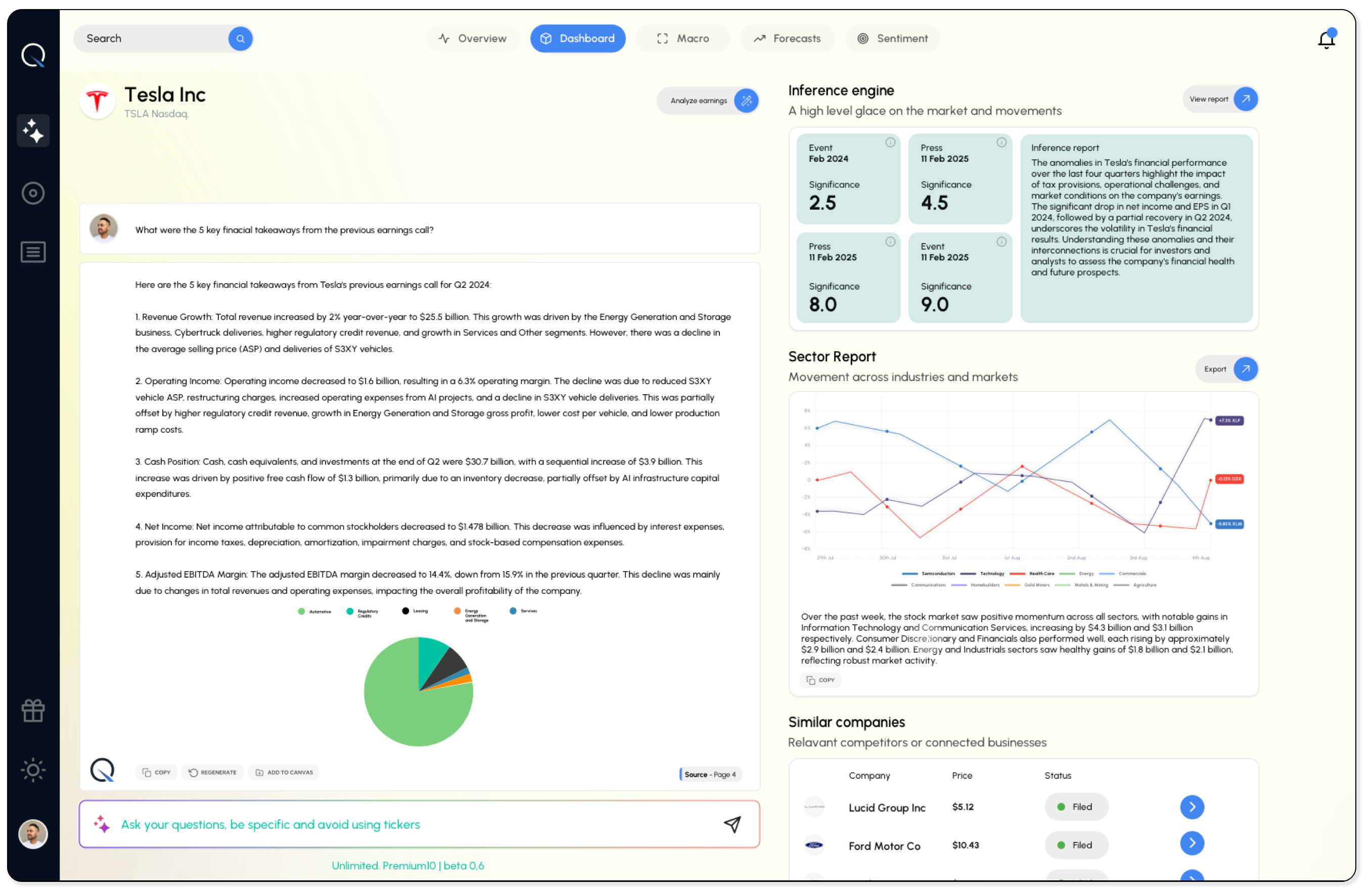The width and height of the screenshot is (1372, 891).
Task: Click the Energy Generation and Storage legend dot
Action: click(x=457, y=611)
